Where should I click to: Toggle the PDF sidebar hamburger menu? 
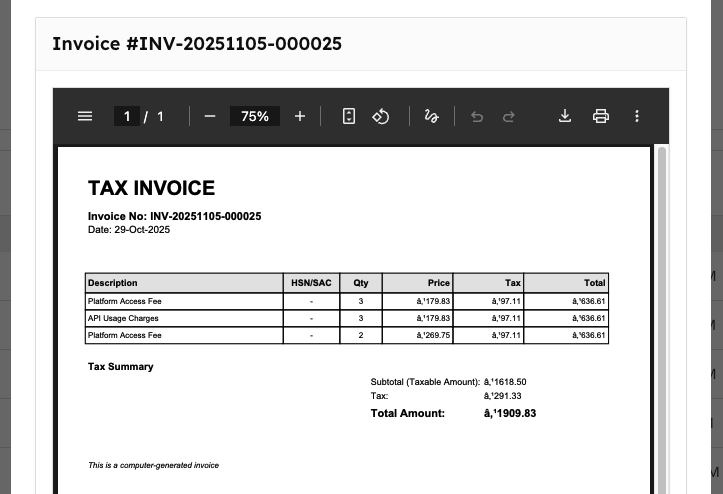[x=85, y=116]
